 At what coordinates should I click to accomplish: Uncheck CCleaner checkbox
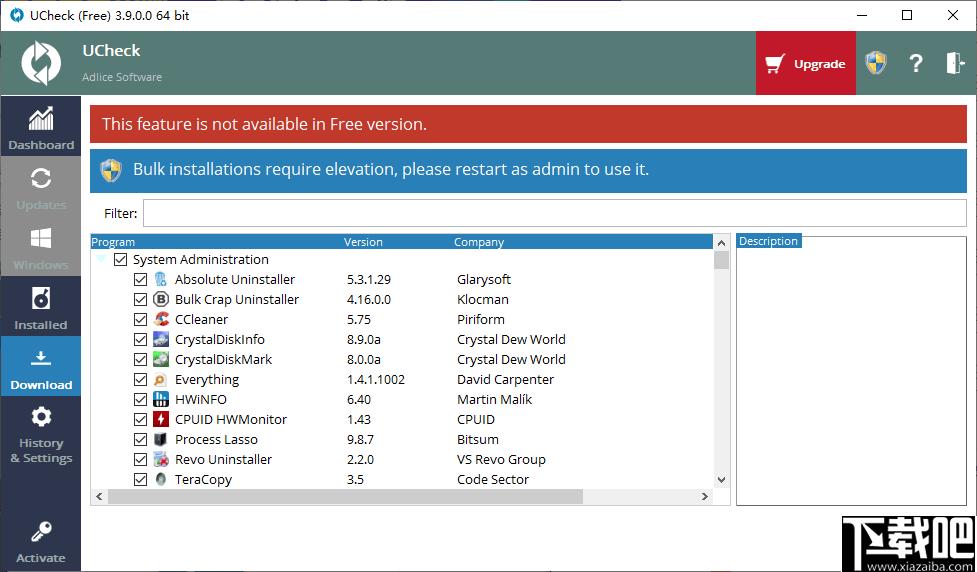[140, 319]
